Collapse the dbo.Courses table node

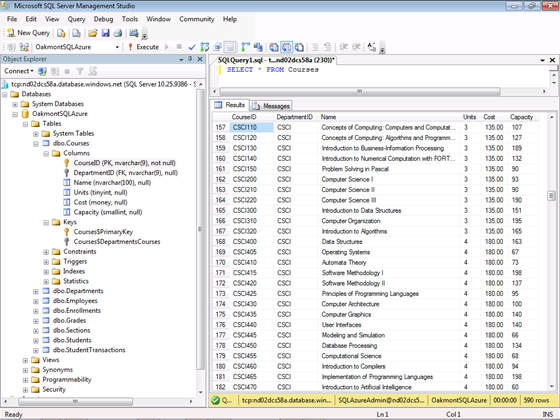pyautogui.click(x=36, y=144)
